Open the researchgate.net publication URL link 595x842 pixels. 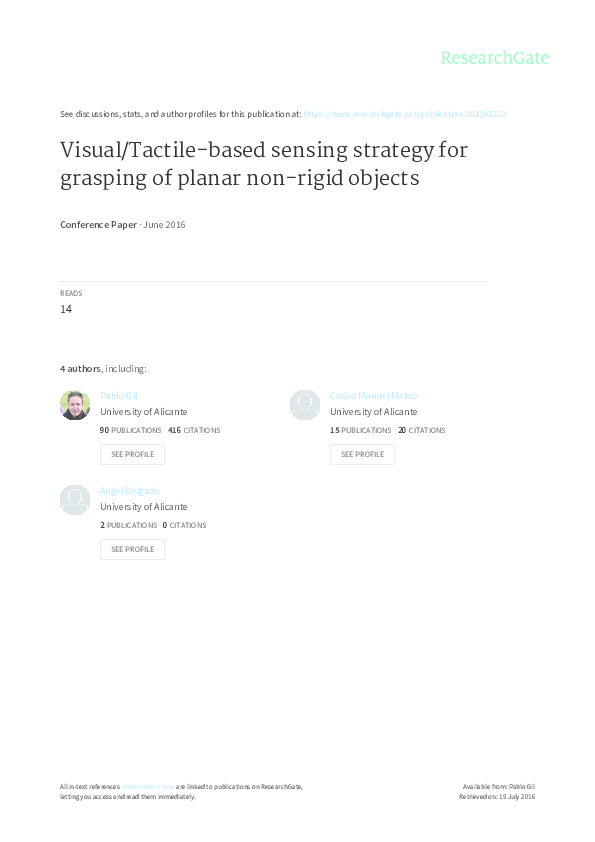coord(405,114)
